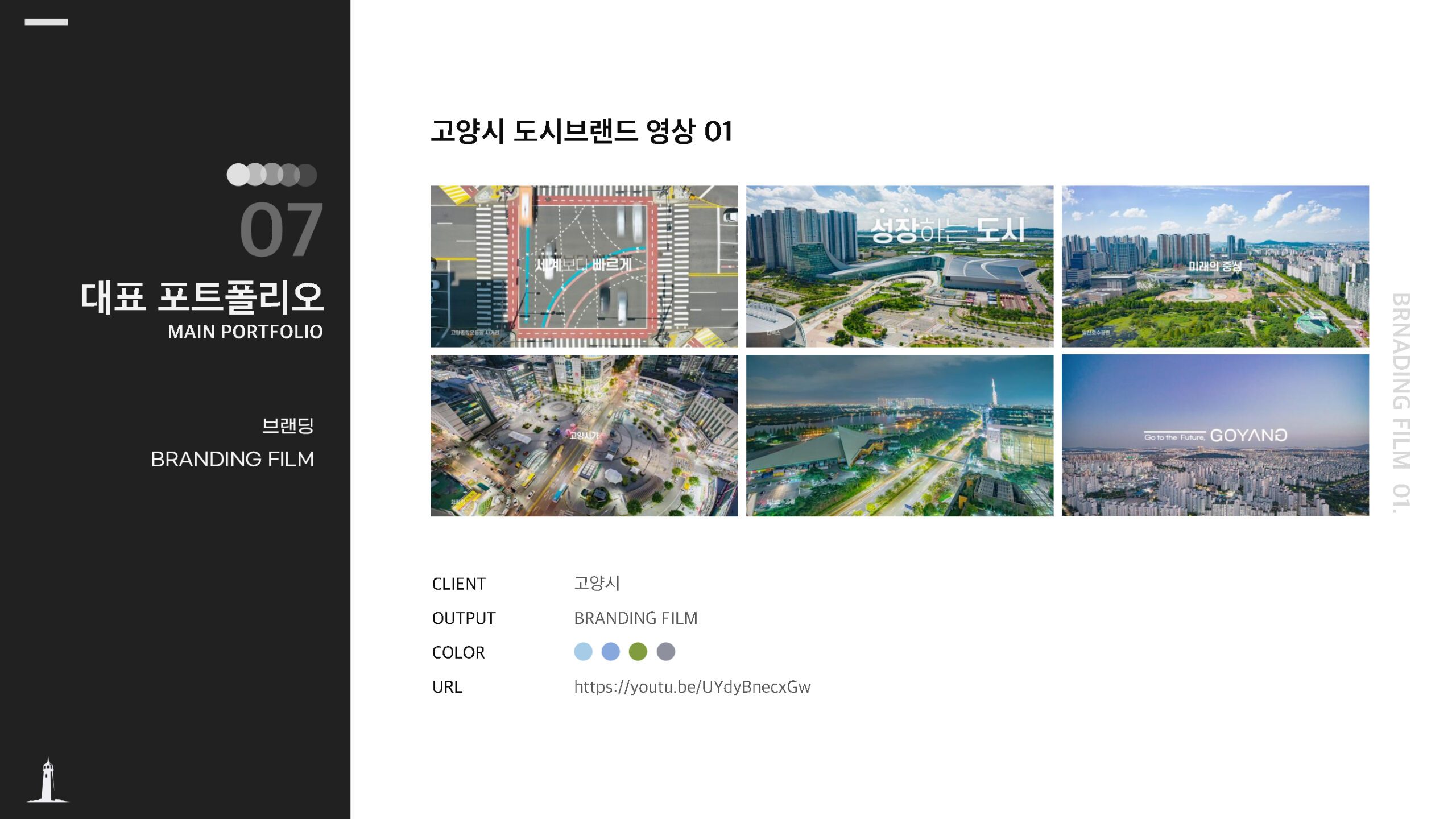The width and height of the screenshot is (1456, 819).
Task: Pick the green color circle
Action: click(638, 652)
